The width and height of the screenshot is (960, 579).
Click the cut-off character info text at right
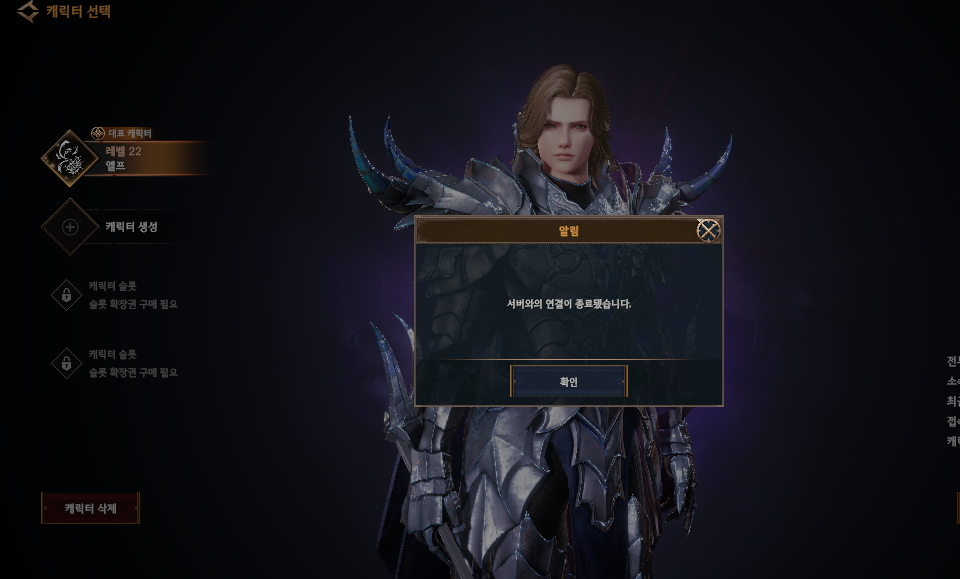point(953,401)
